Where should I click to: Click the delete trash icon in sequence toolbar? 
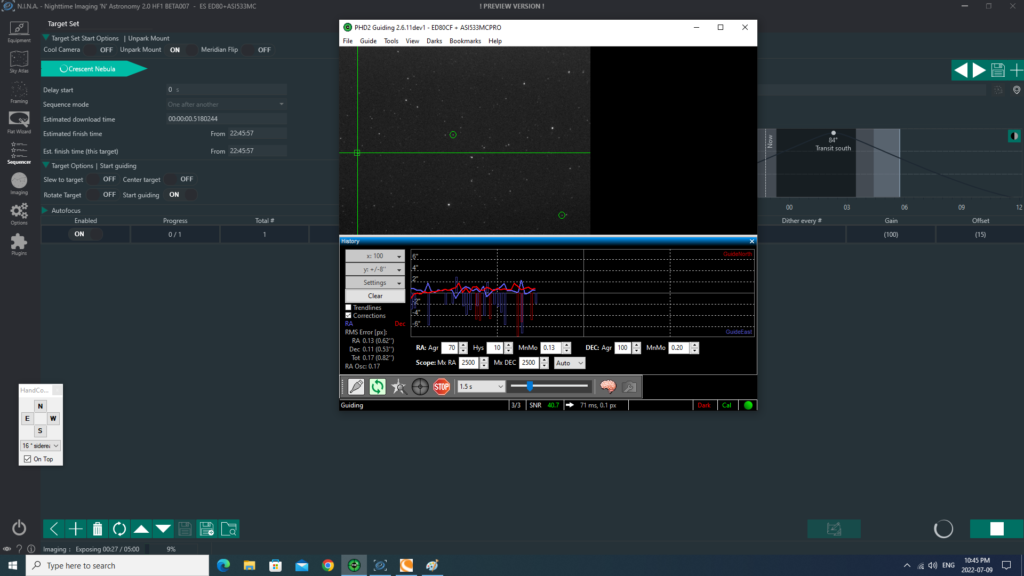coord(97,529)
